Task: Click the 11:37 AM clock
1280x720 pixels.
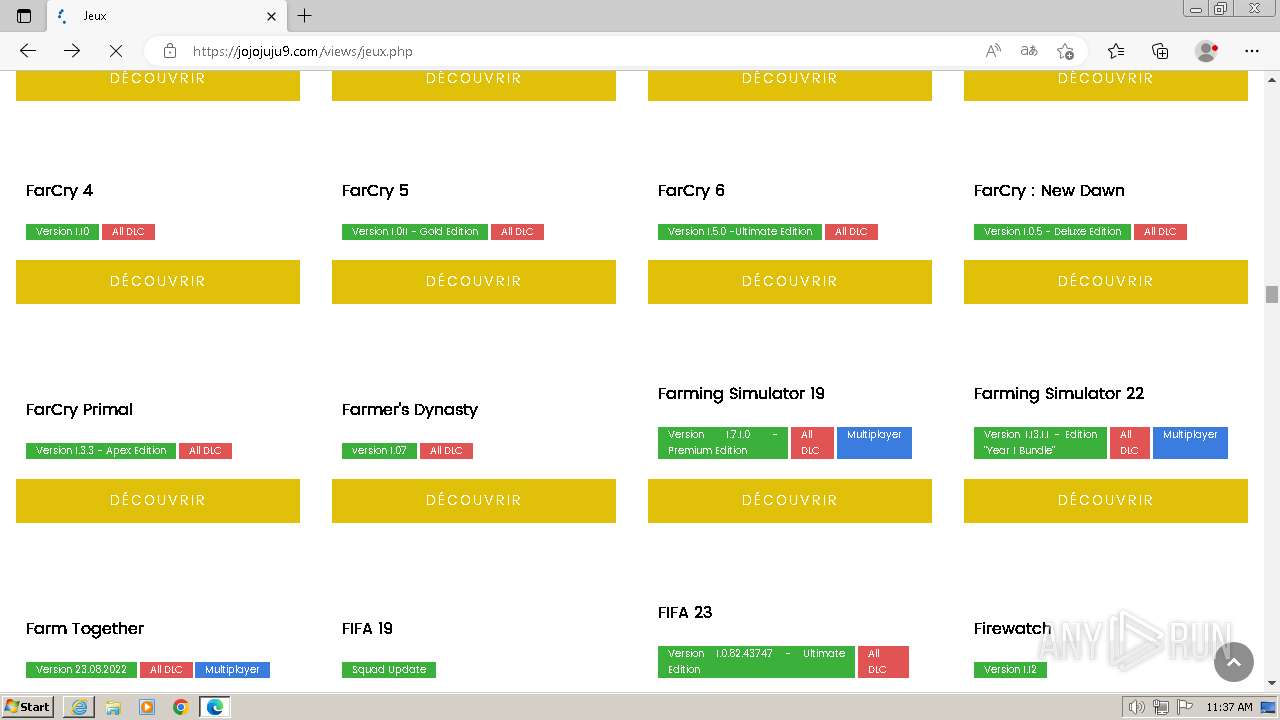Action: tap(1229, 707)
